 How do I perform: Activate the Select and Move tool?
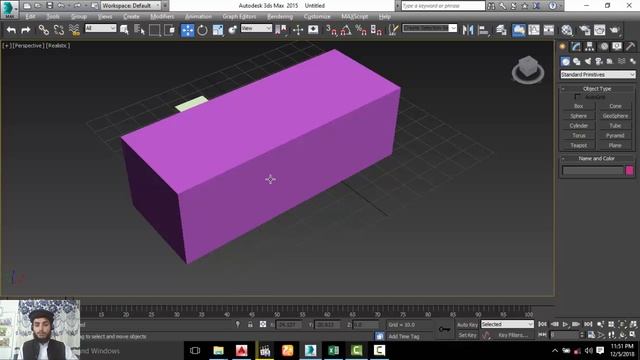click(187, 30)
